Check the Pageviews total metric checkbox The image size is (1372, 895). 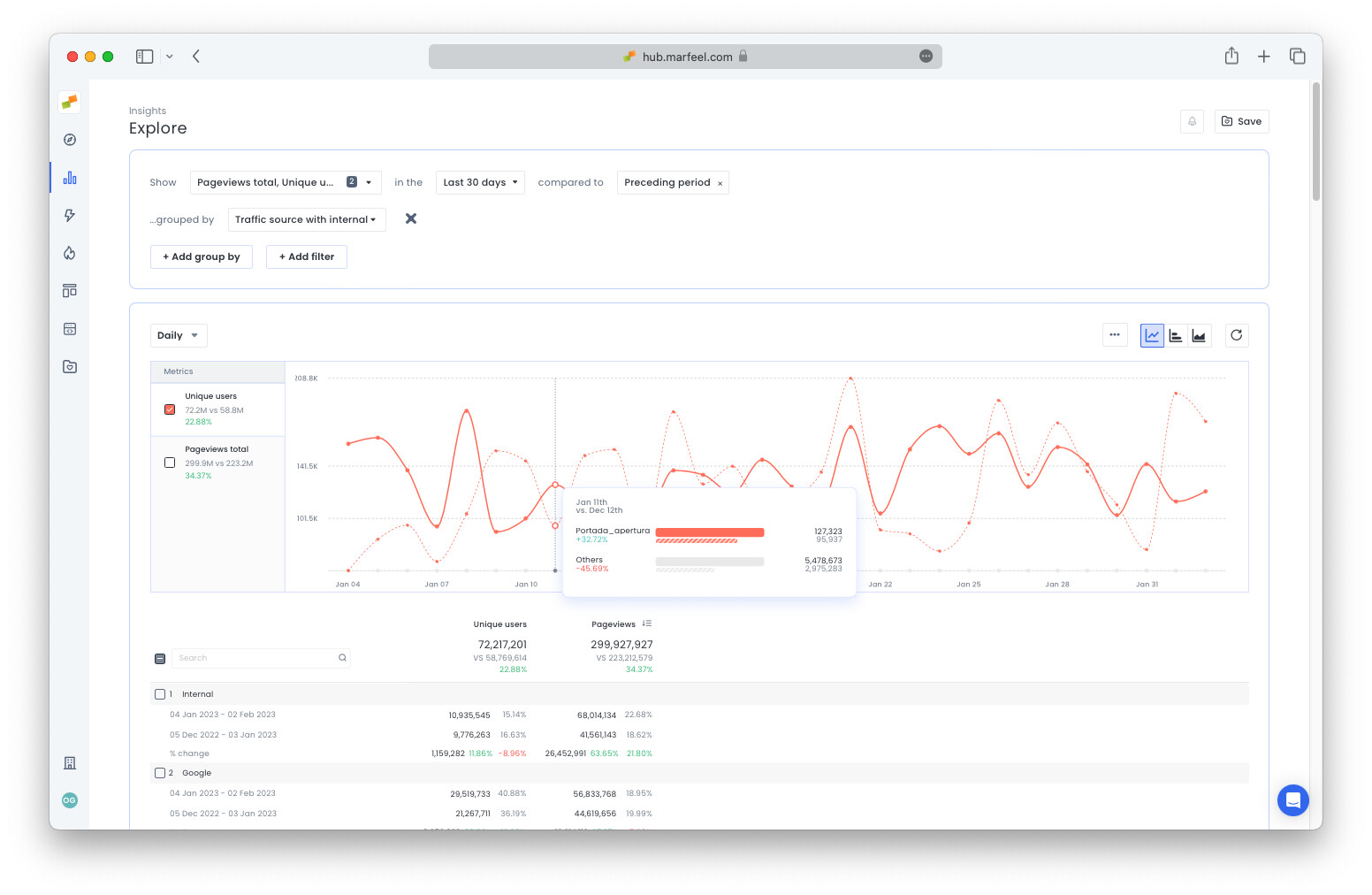pos(170,462)
